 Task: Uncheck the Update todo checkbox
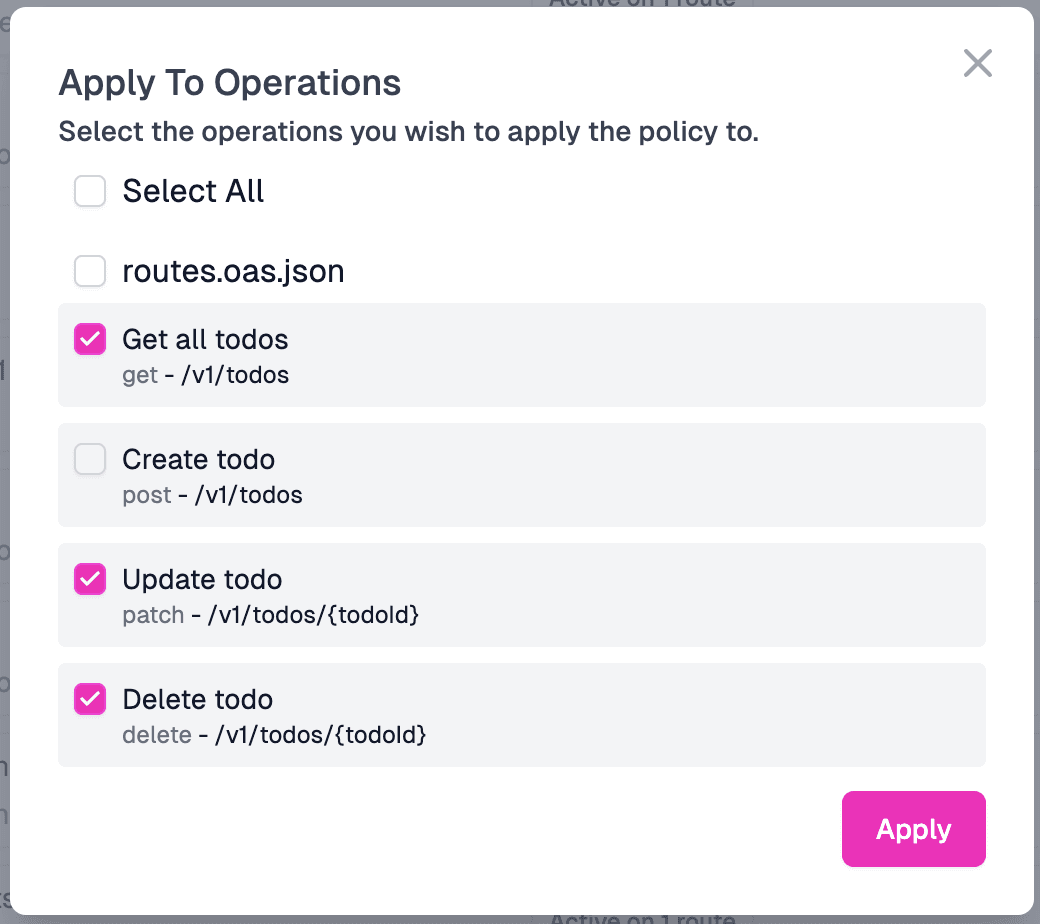pos(89,579)
